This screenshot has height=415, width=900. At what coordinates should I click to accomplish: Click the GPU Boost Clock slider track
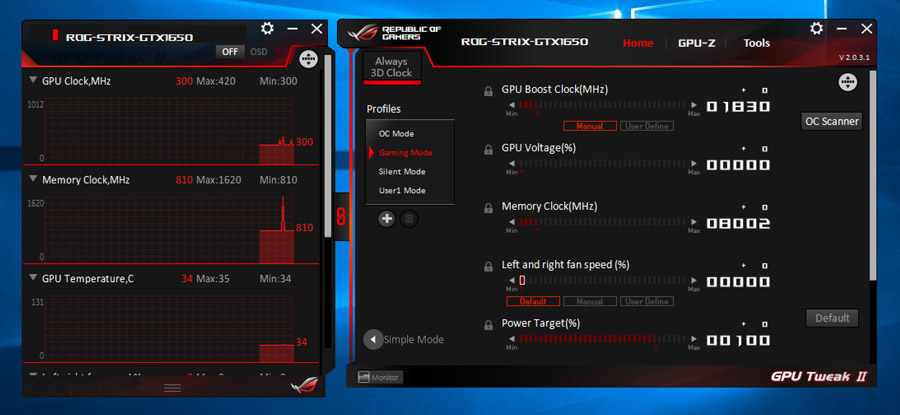[x=602, y=105]
